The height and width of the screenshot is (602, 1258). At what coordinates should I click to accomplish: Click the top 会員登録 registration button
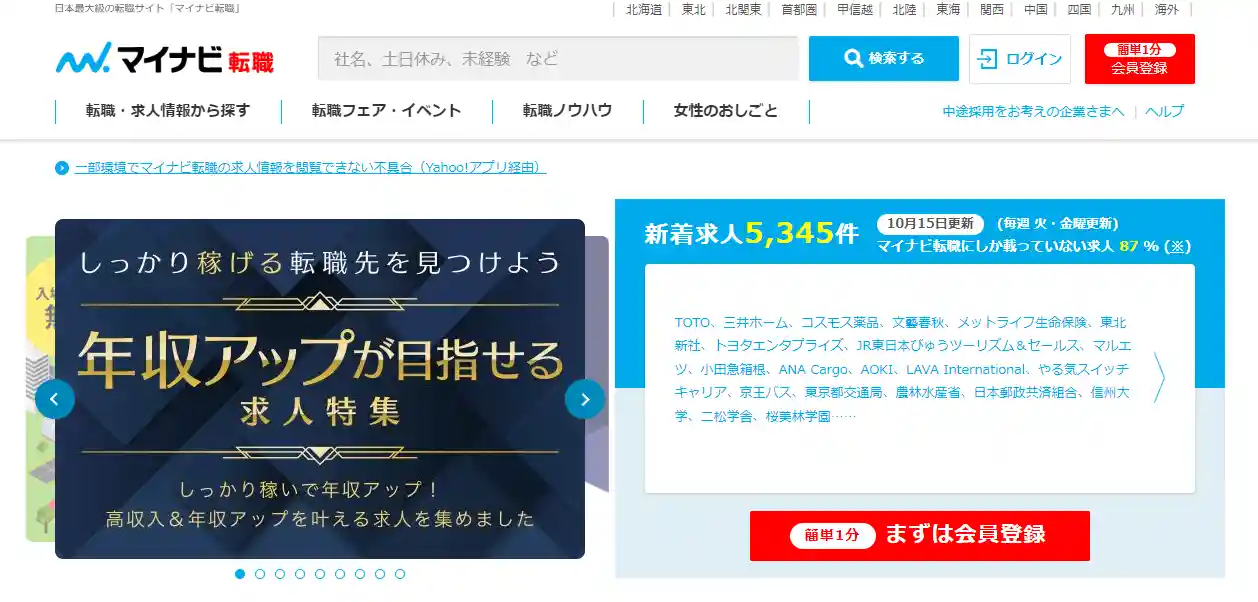click(1139, 59)
